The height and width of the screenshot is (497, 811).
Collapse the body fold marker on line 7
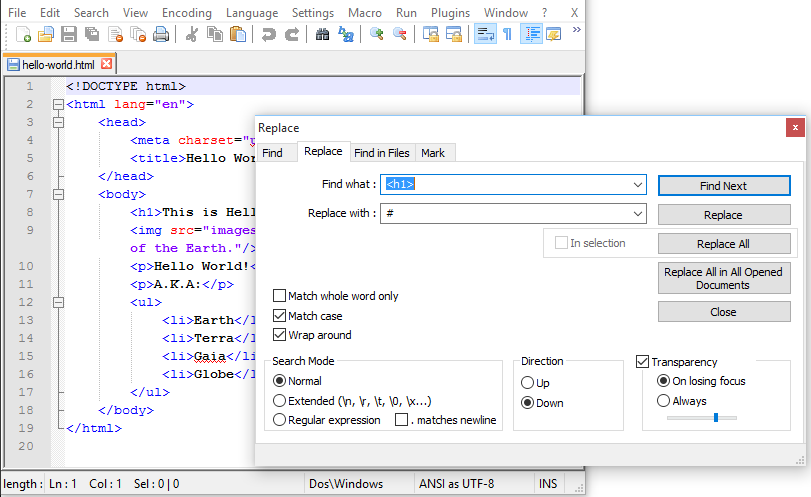58,194
